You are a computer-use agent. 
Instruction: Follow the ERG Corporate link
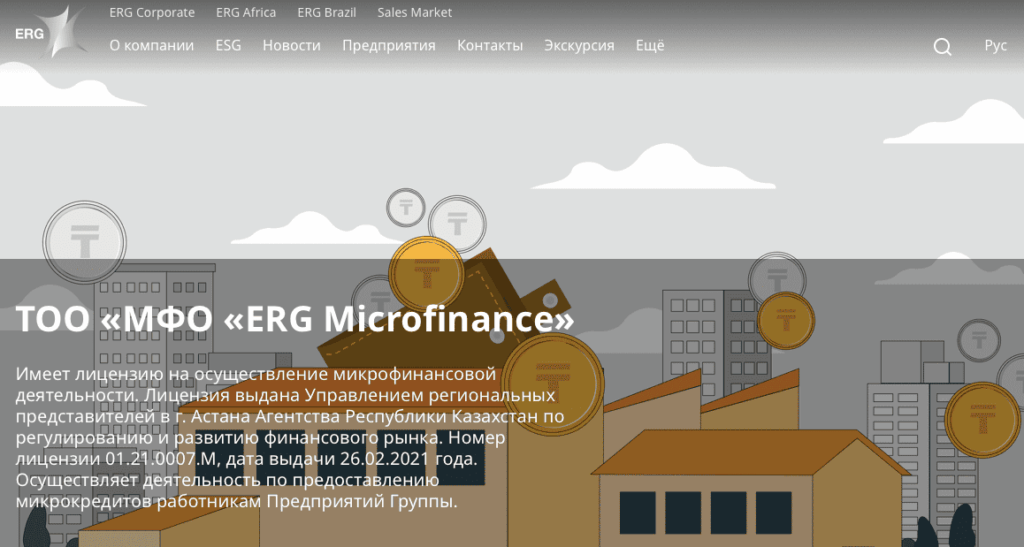[151, 13]
